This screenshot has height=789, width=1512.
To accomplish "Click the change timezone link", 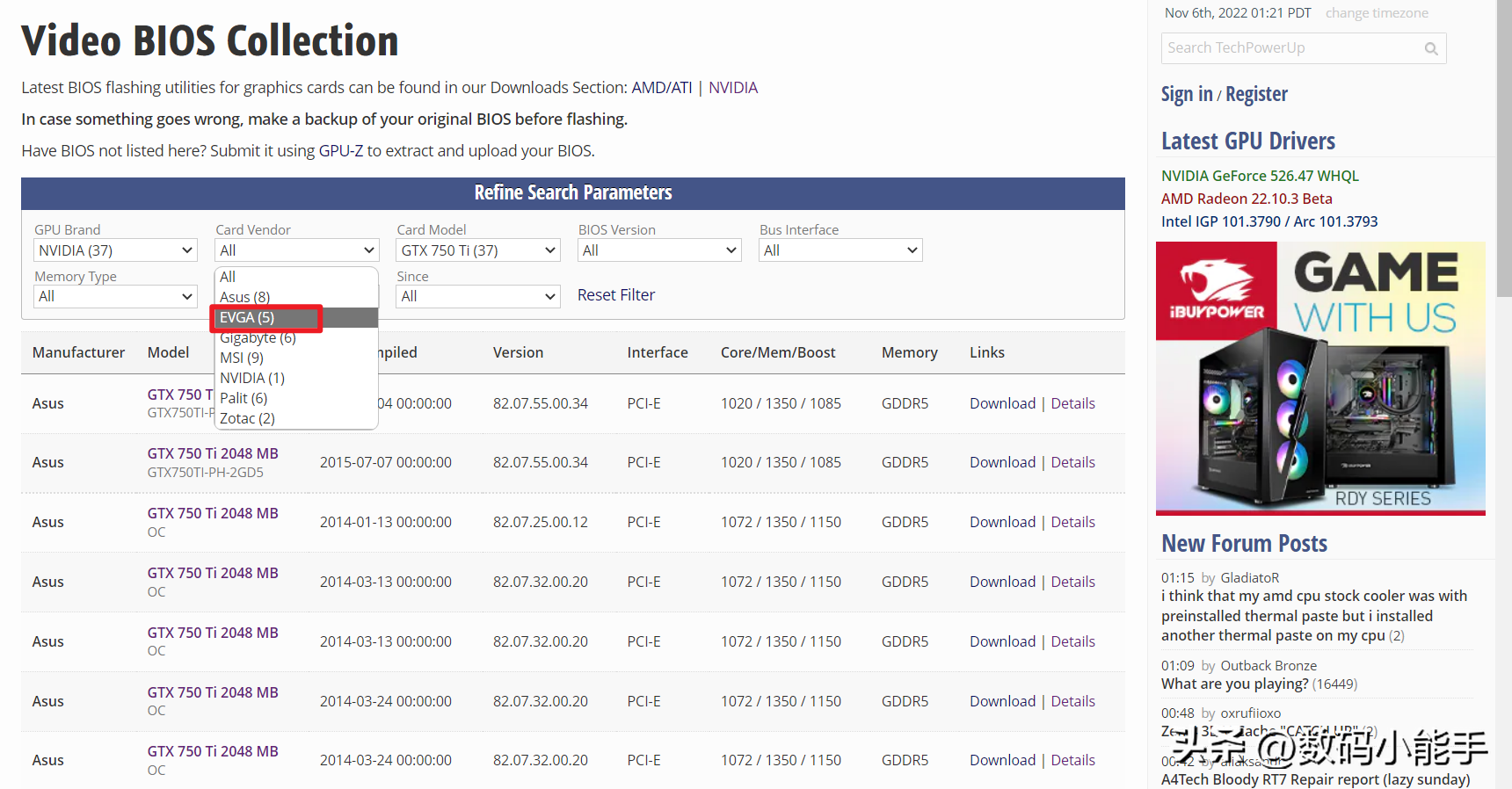I will (1376, 13).
